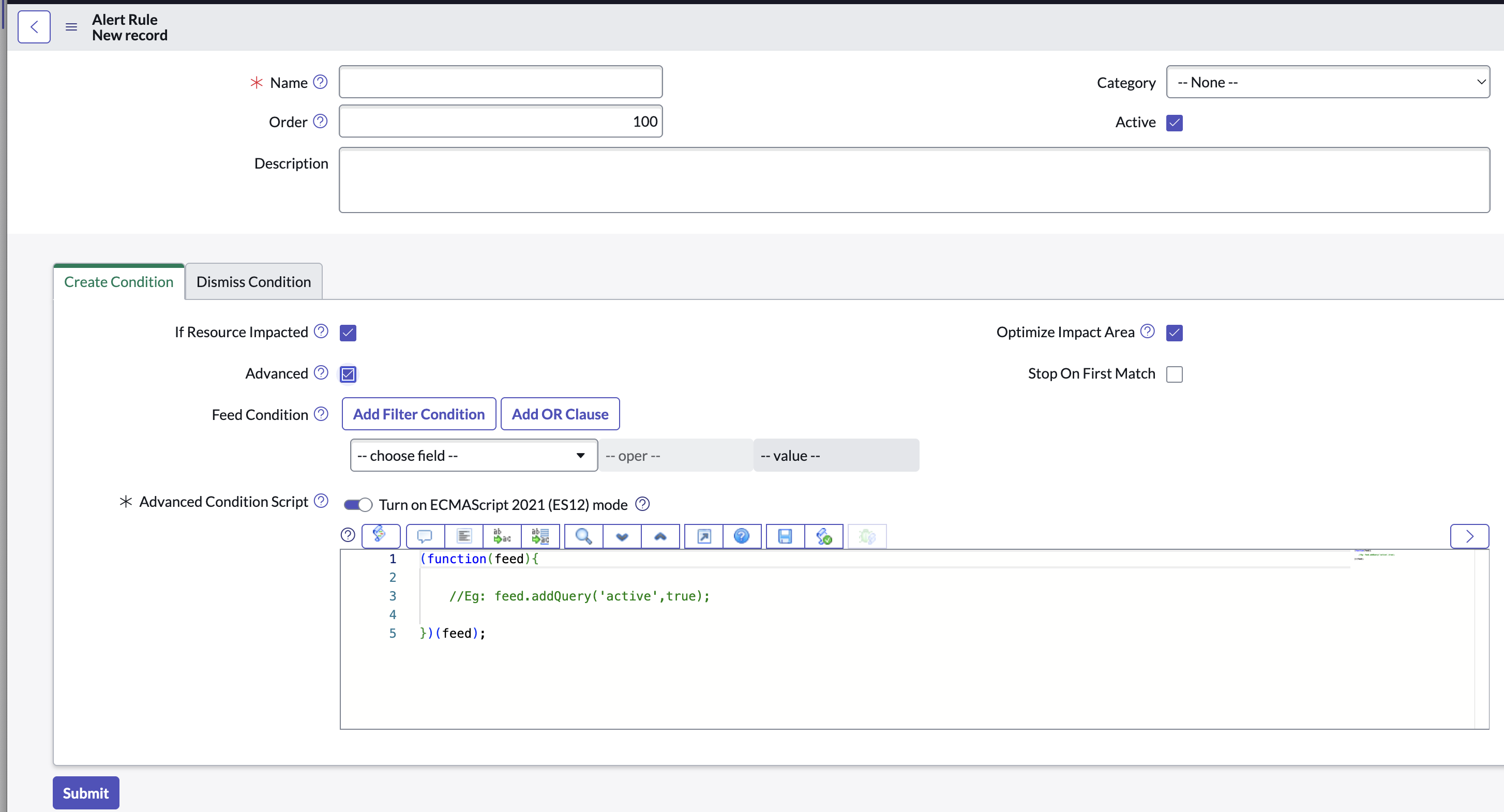Image resolution: width=1504 pixels, height=812 pixels.
Task: Toggle full screen script editor
Action: pyautogui.click(x=704, y=536)
